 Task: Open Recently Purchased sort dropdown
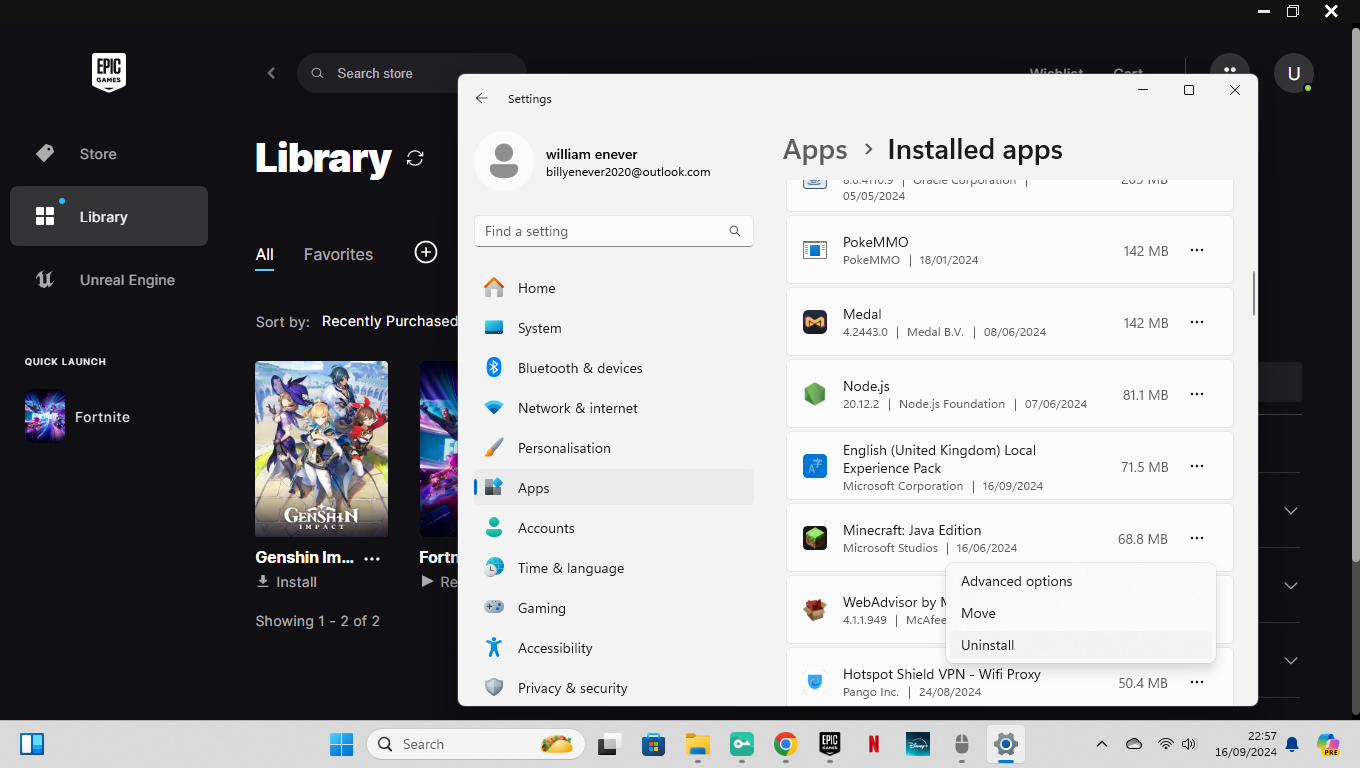[x=389, y=321]
